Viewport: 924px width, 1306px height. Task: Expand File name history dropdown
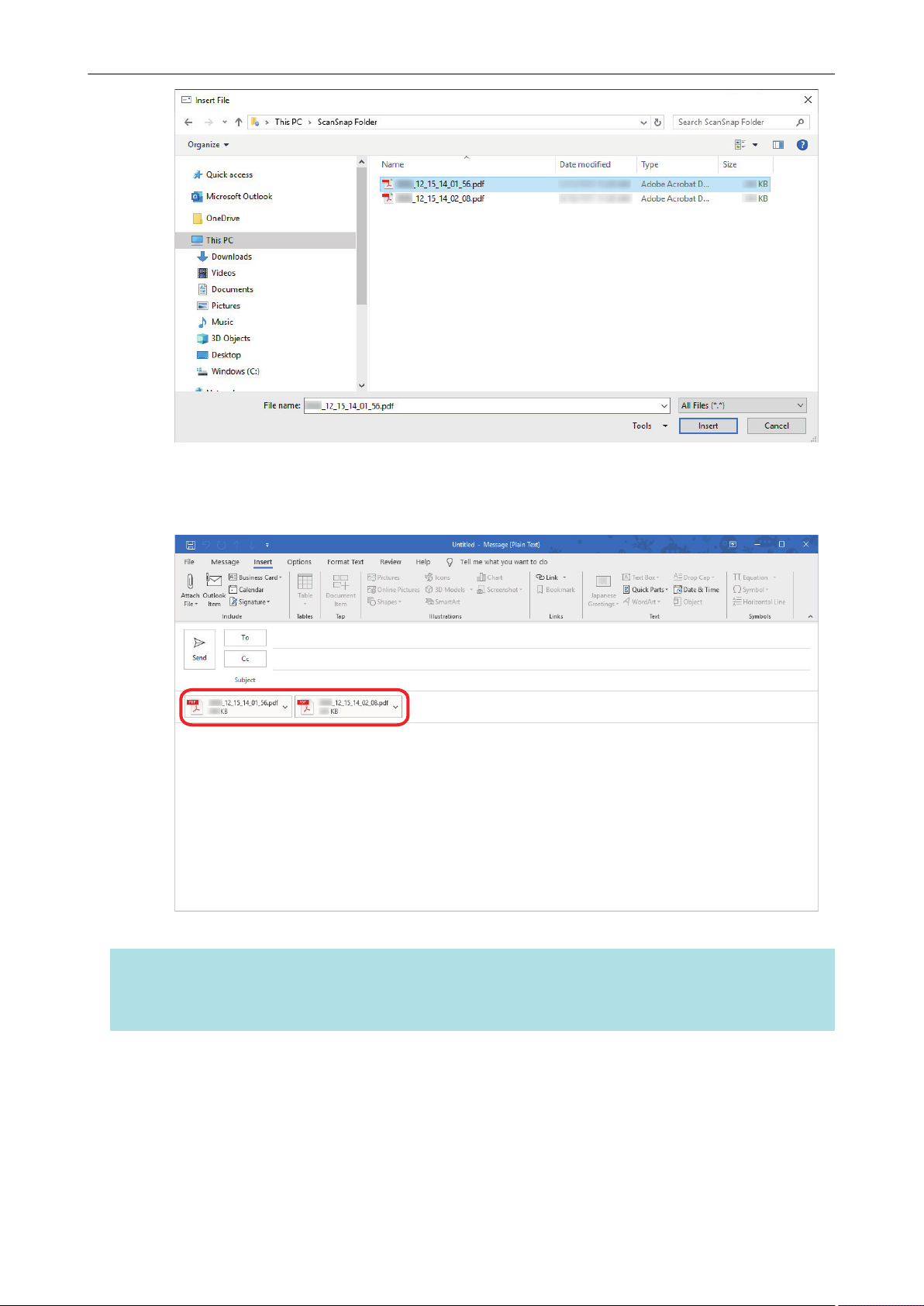click(x=664, y=405)
